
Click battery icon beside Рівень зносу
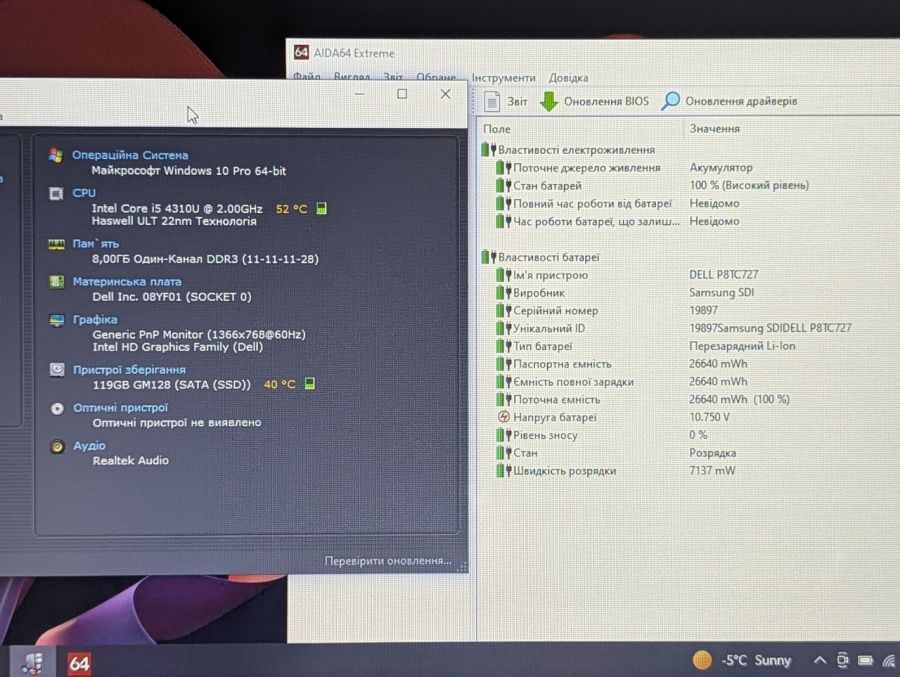[x=503, y=435]
